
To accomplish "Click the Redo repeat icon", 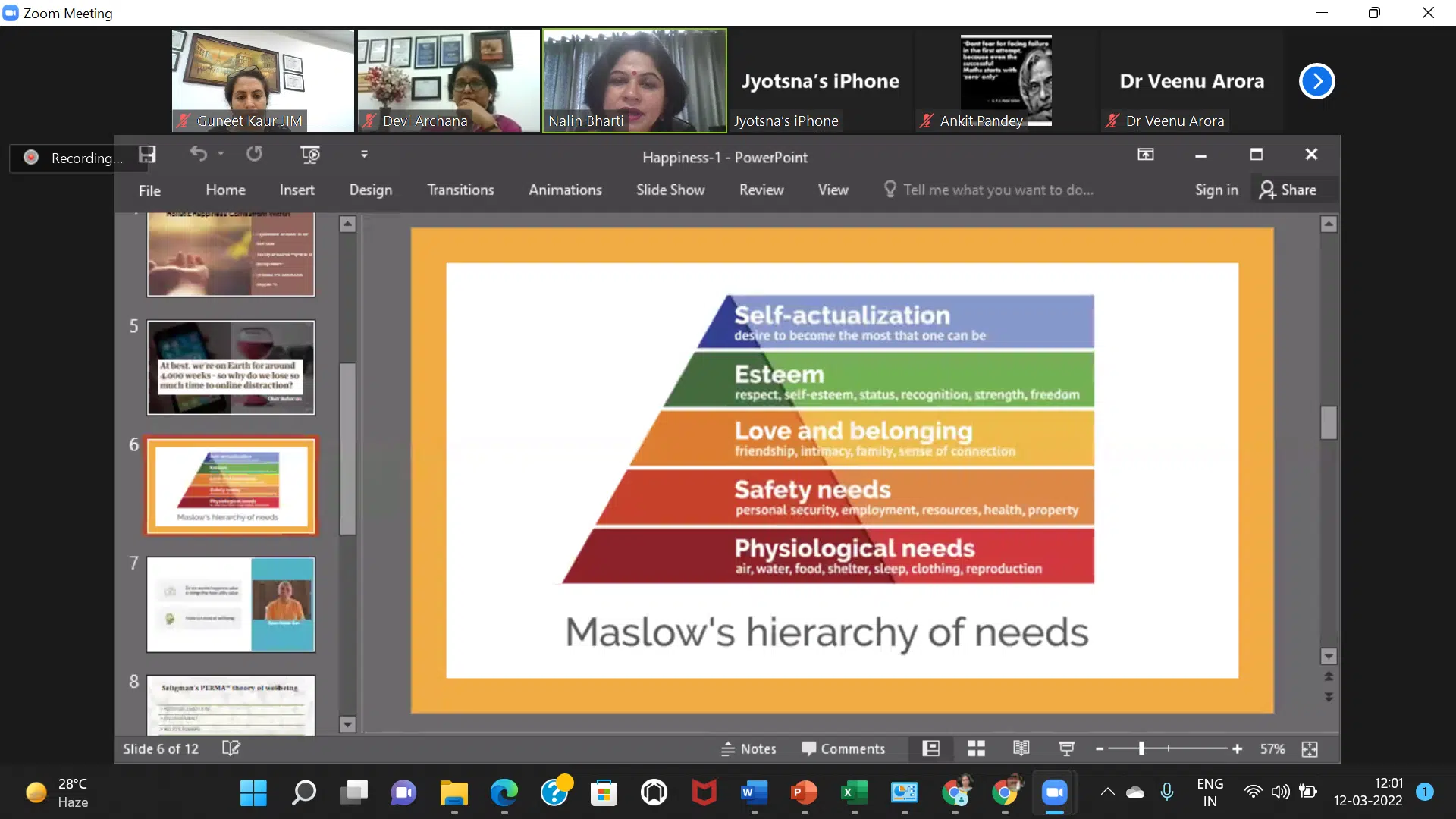I will pos(254,155).
